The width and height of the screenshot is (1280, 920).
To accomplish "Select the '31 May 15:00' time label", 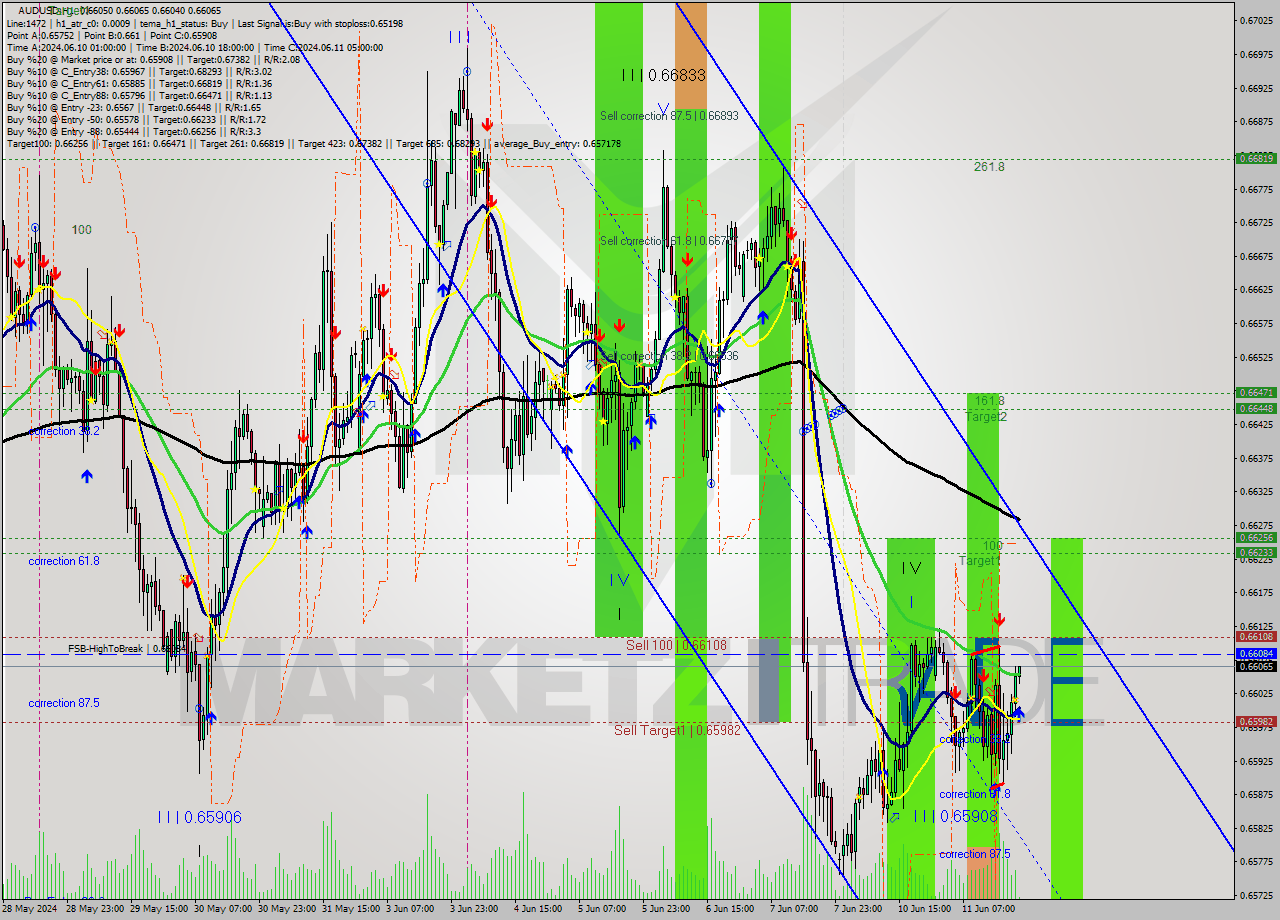I will (353, 909).
